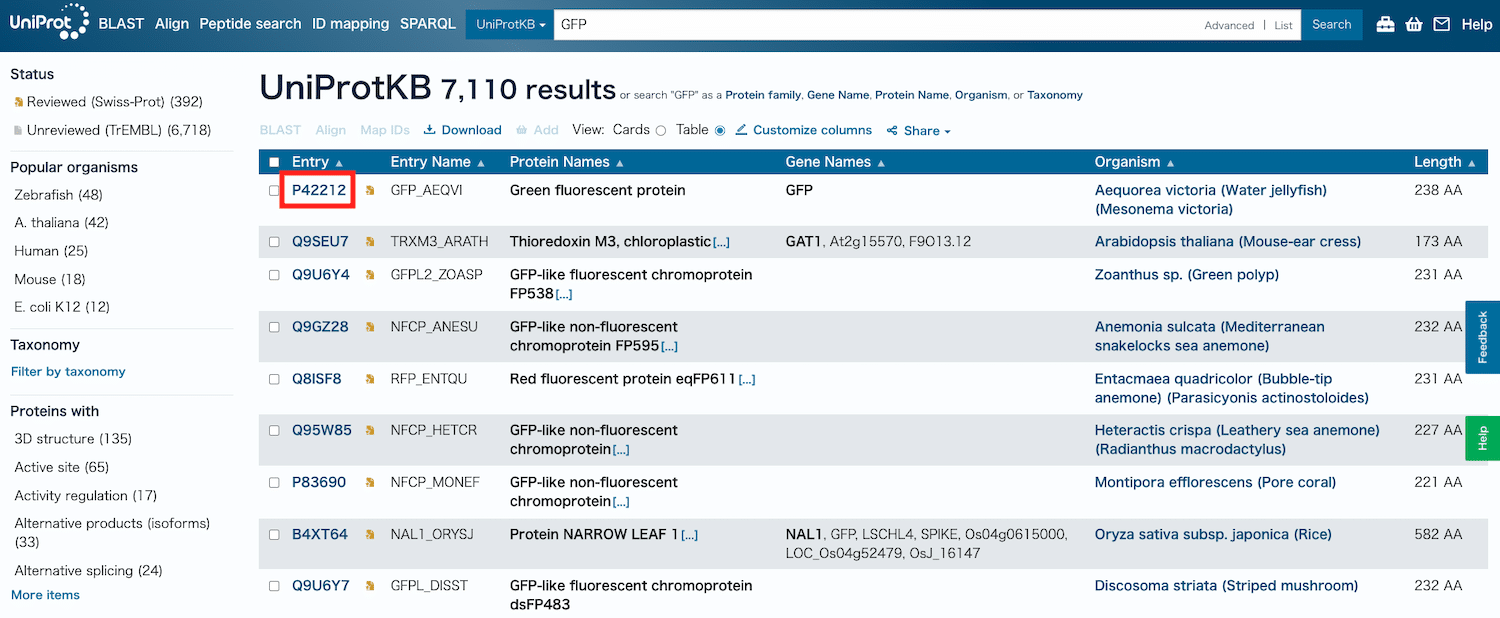Image resolution: width=1500 pixels, height=618 pixels.
Task: Select all entries via header checkbox
Action: 274,161
